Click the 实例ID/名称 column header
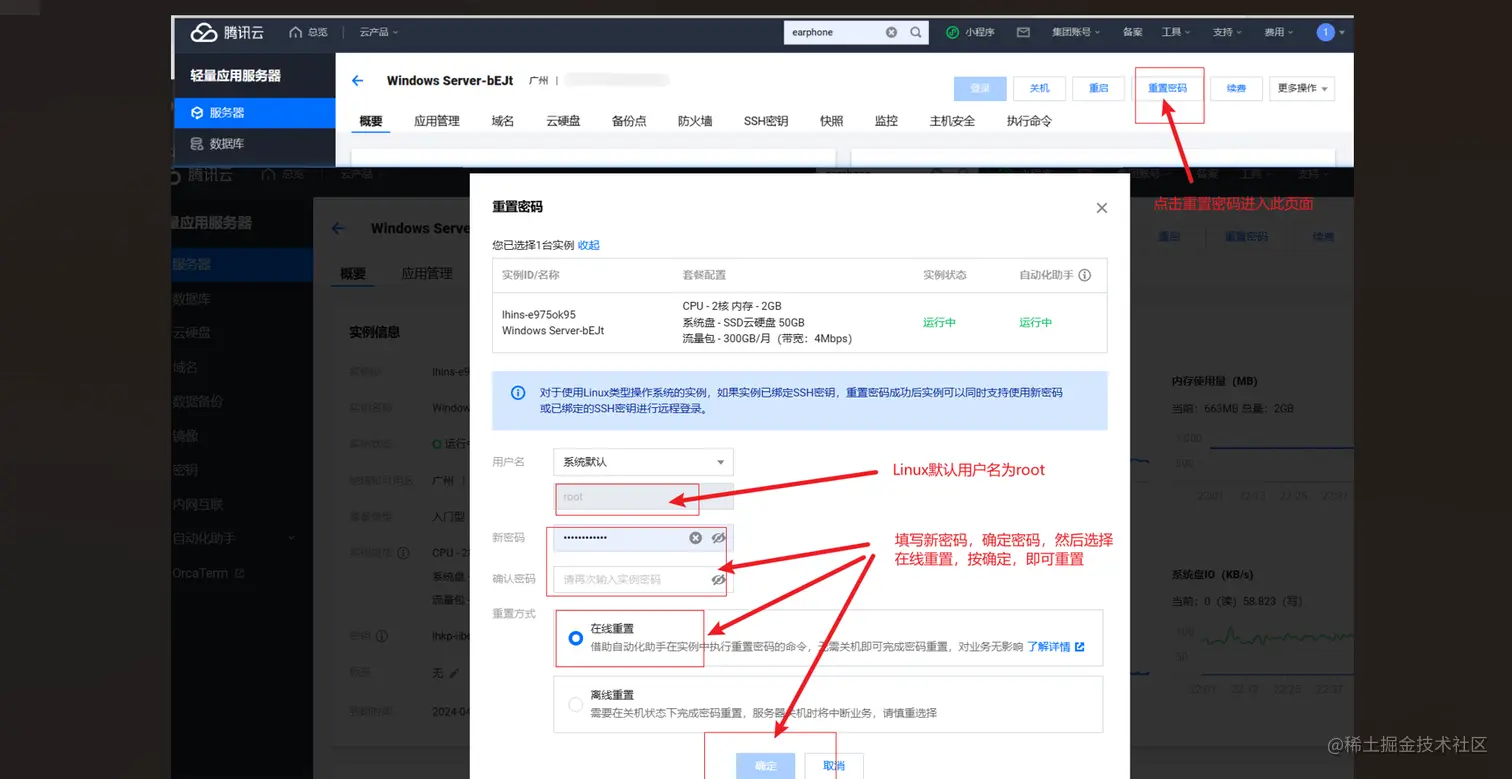The image size is (1512, 779). (530, 275)
